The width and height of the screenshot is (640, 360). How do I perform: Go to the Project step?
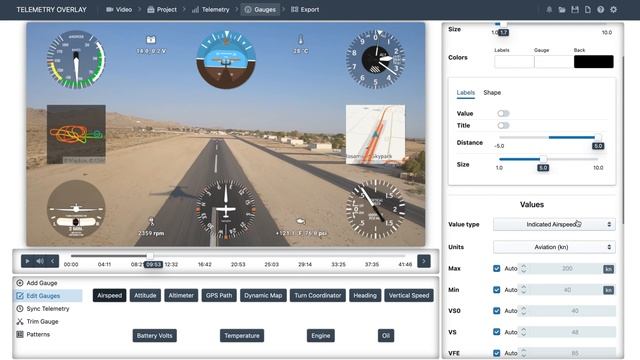162,9
